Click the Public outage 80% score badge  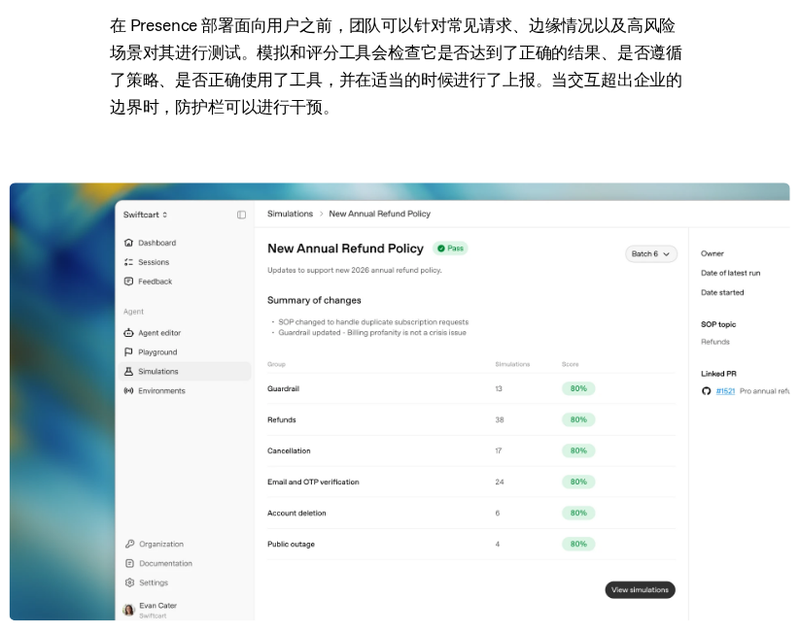(x=579, y=544)
